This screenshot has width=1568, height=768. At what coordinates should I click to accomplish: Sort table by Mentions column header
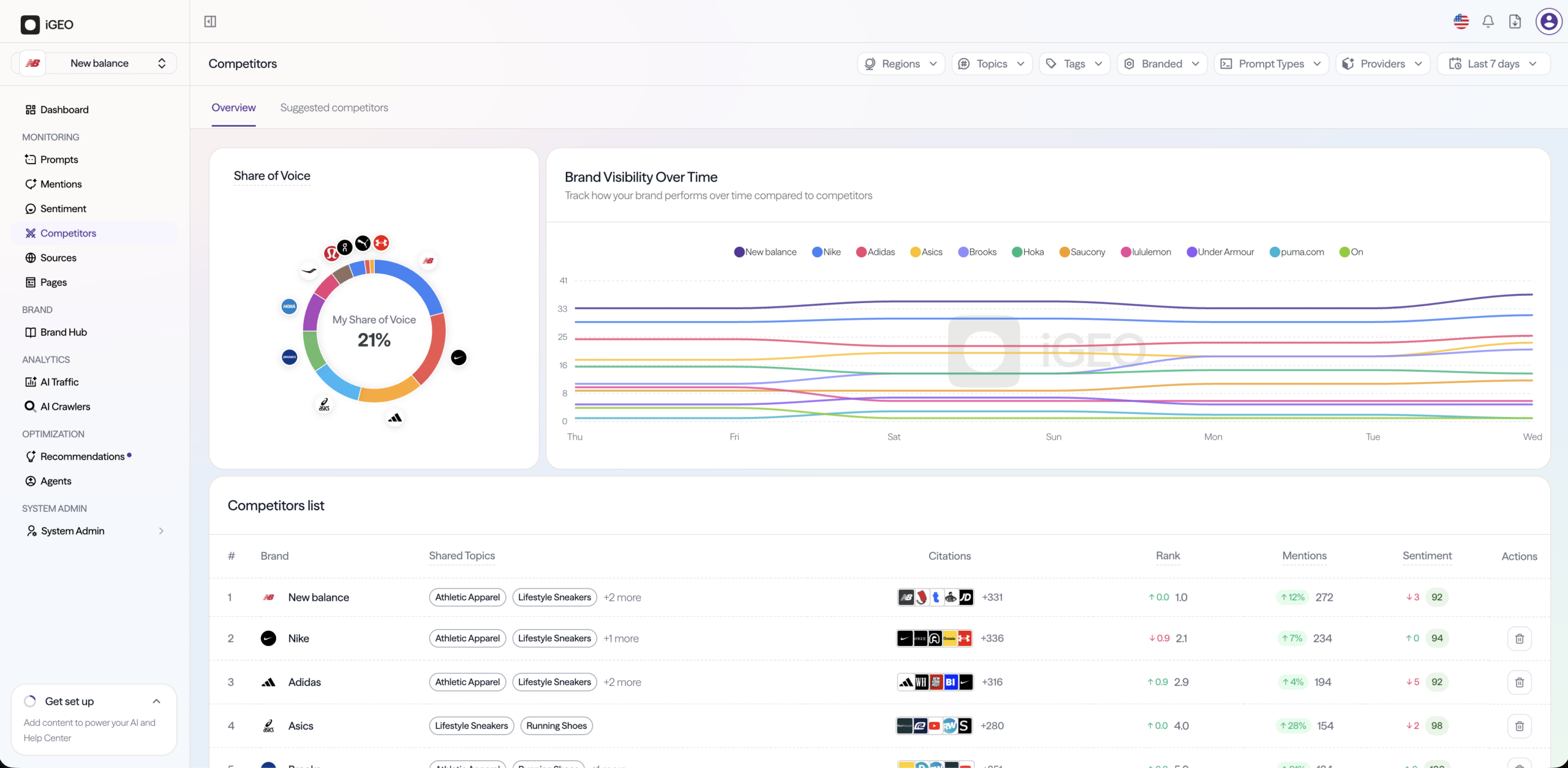pos(1304,555)
